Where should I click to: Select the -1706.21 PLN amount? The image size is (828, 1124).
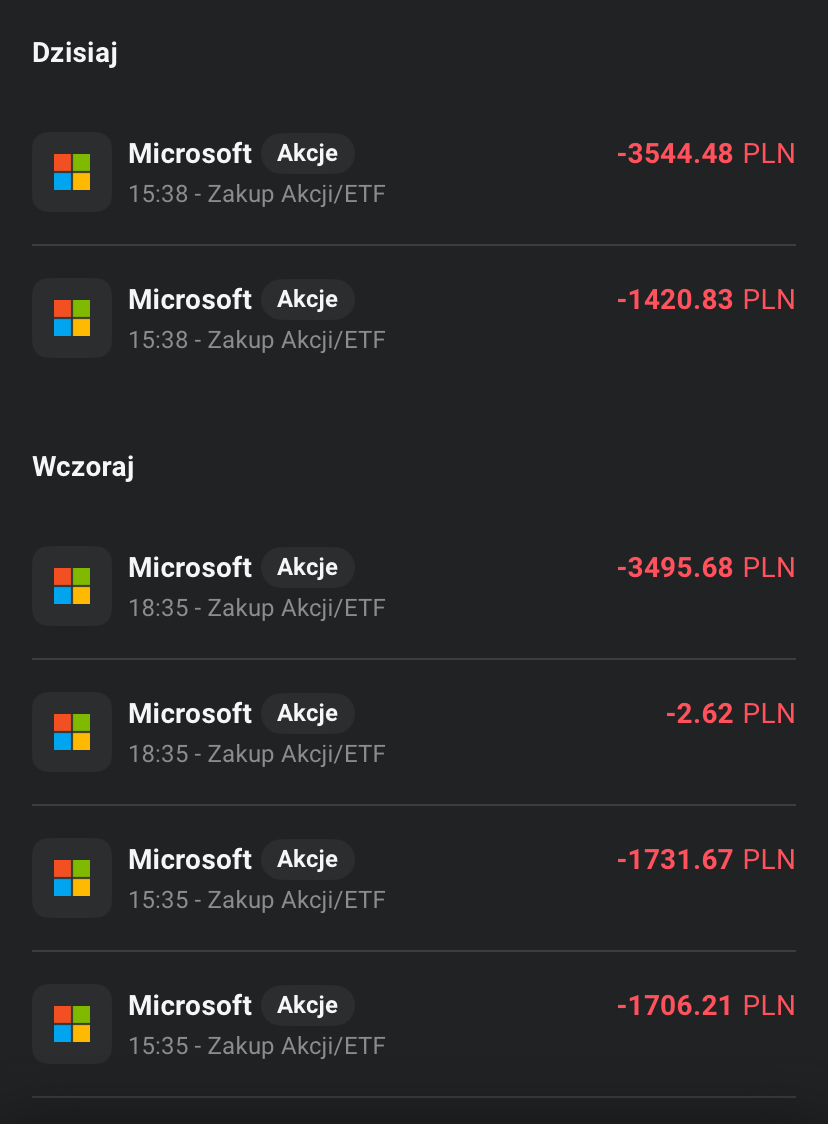tap(705, 1006)
